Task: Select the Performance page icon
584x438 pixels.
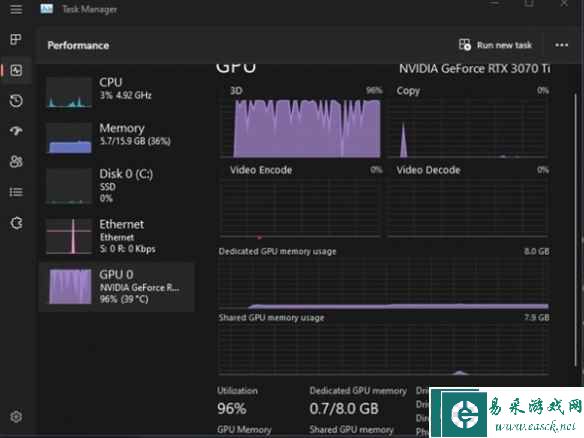Action: 16,70
